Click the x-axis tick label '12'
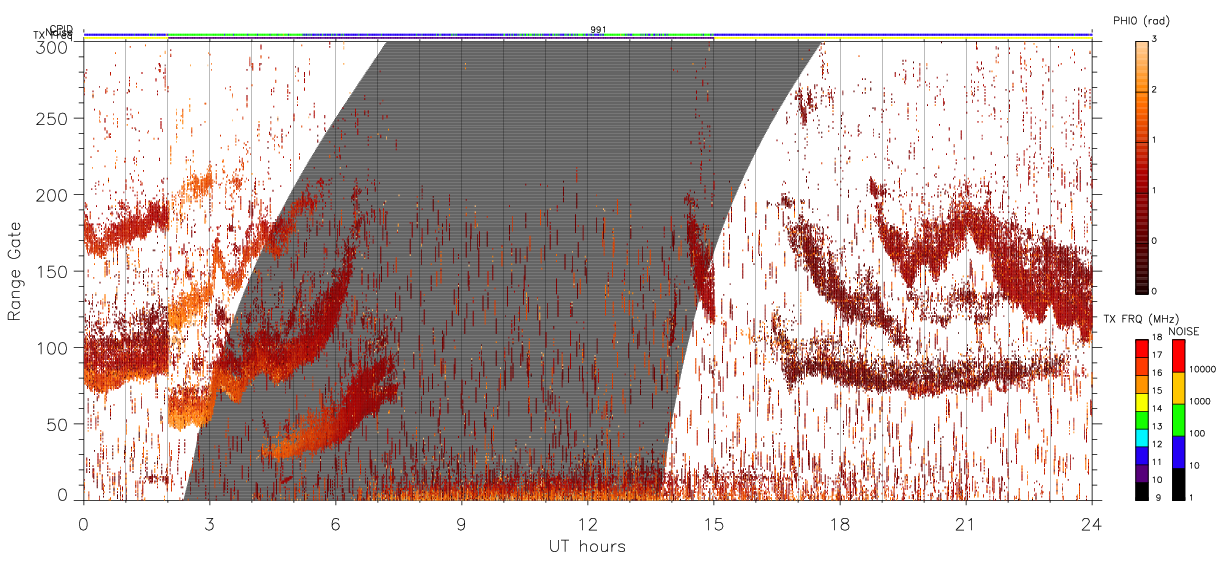The image size is (1228, 567). (x=587, y=524)
